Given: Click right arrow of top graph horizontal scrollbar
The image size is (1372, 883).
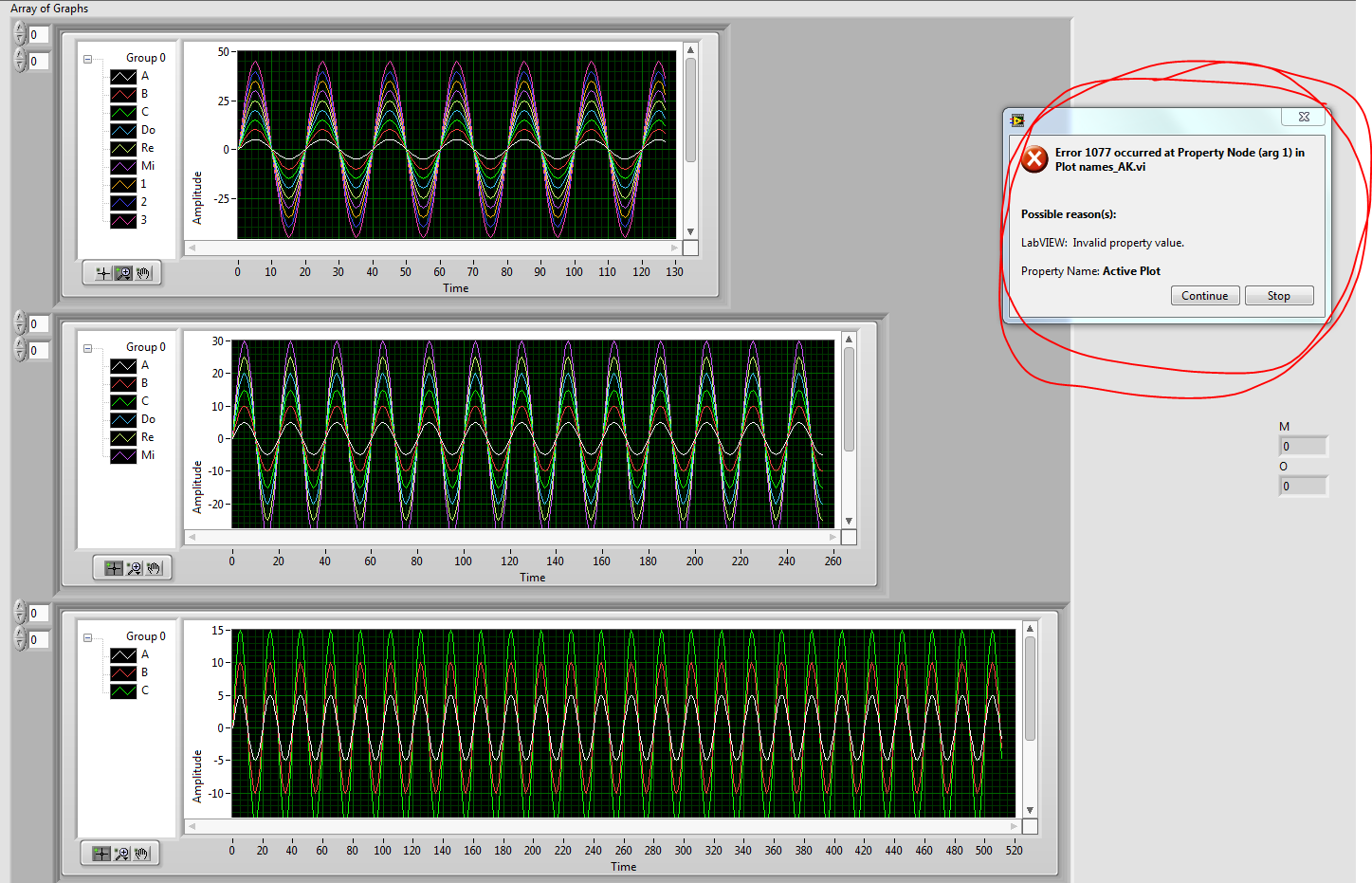Looking at the screenshot, I should (x=675, y=248).
